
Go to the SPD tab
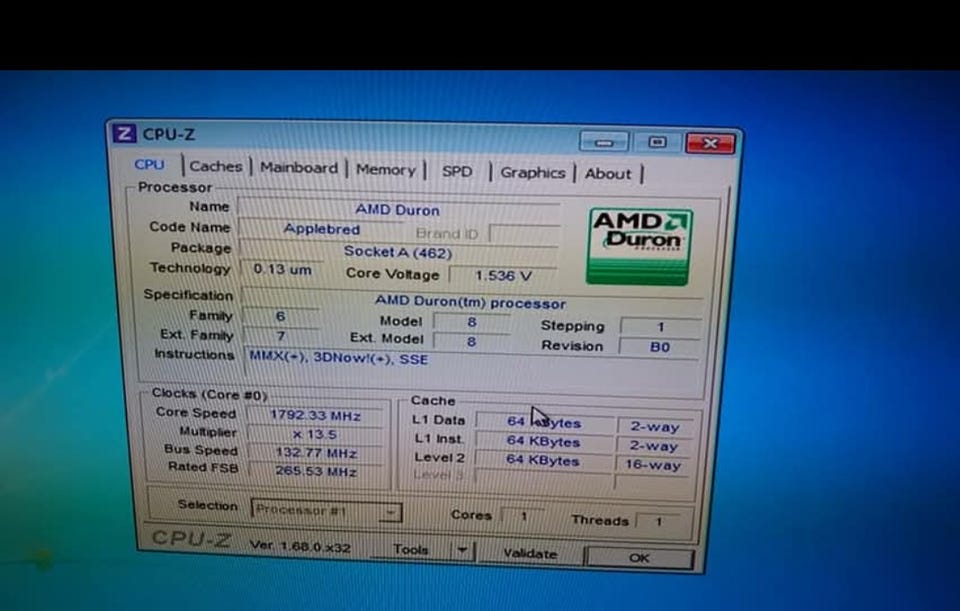pos(457,171)
